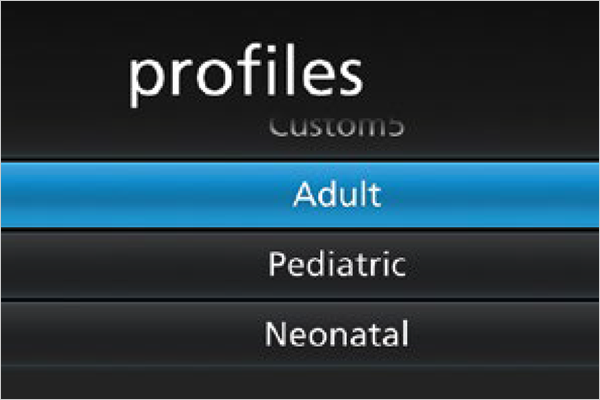Click the Neonatal text label
Viewport: 600px width, 400px height.
[336, 332]
